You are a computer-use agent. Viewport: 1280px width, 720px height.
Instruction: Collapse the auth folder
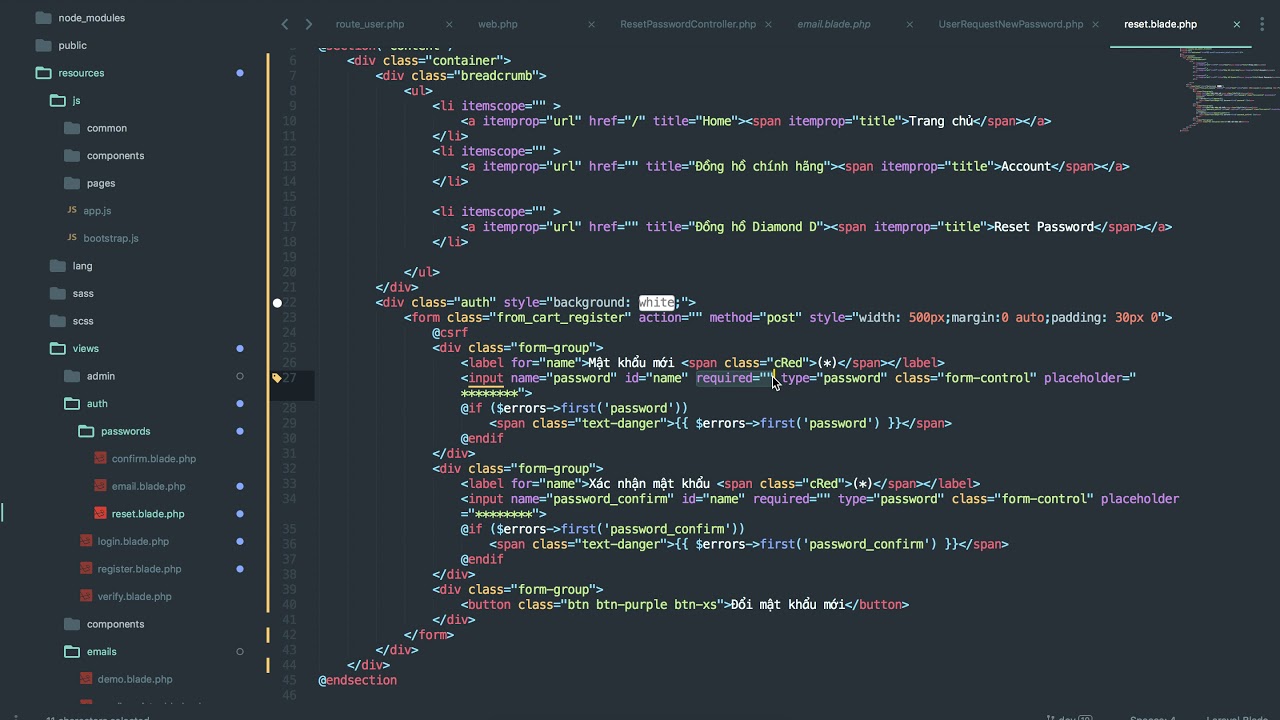tap(71, 403)
